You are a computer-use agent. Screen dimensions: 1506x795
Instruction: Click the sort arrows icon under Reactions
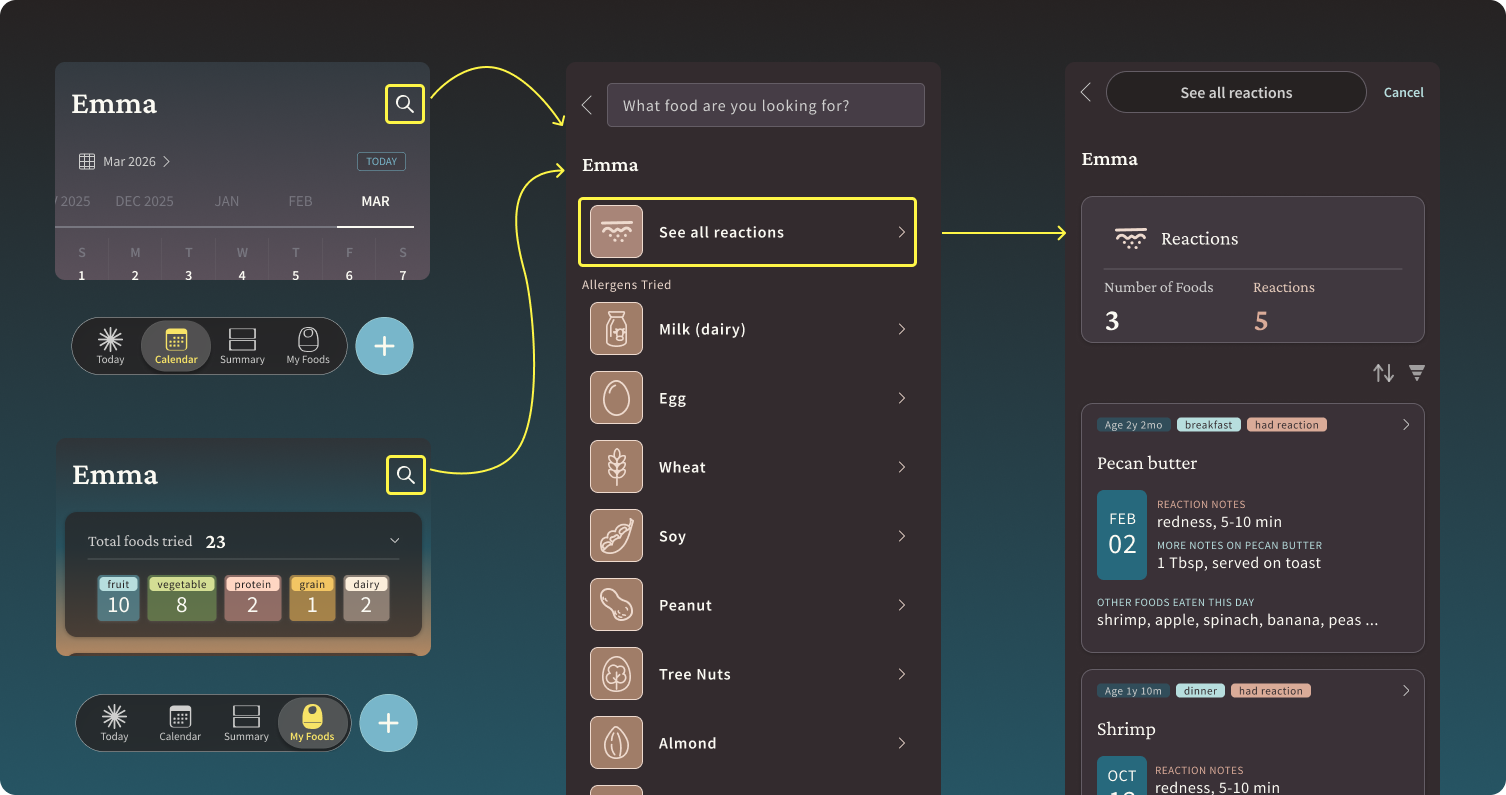[1383, 373]
